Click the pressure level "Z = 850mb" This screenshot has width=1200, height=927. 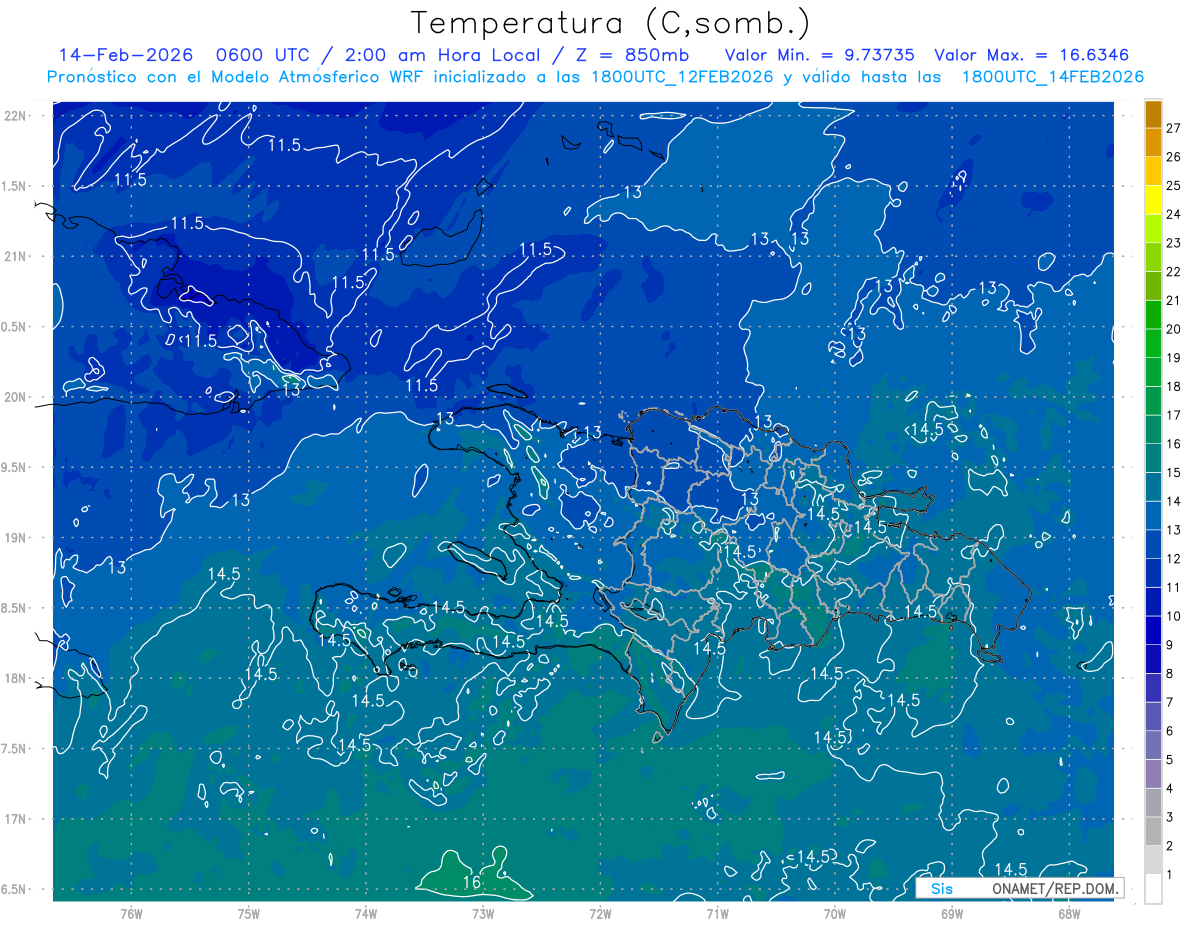(x=633, y=55)
